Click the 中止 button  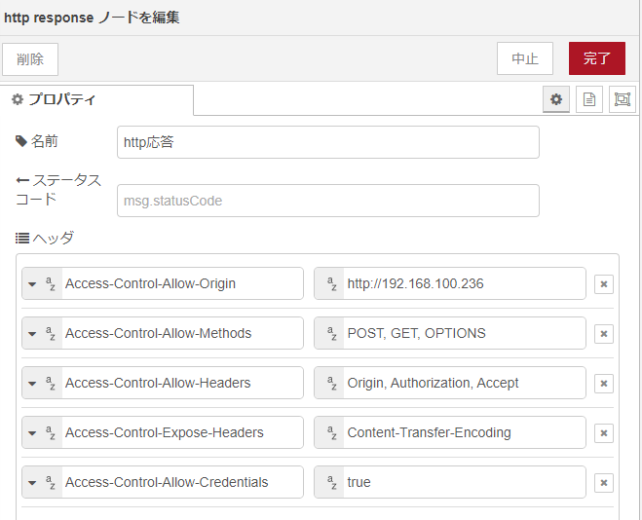[x=525, y=58]
